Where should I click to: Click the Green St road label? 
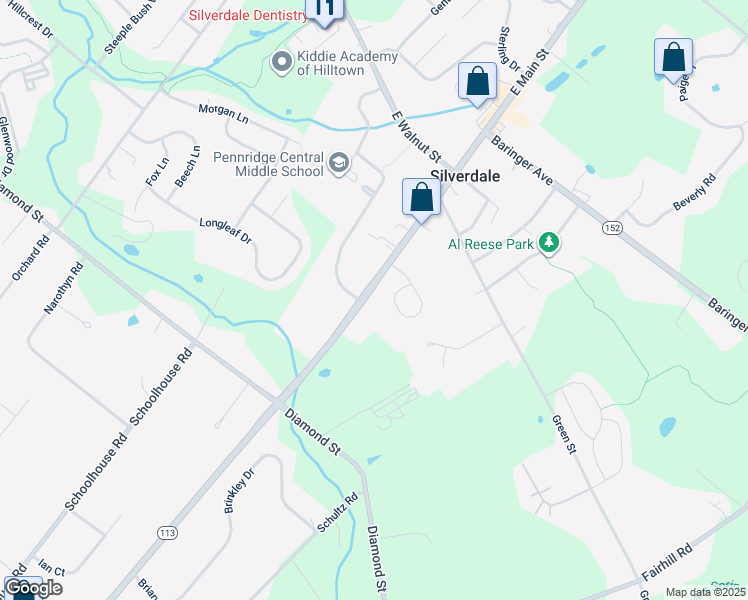(x=564, y=434)
